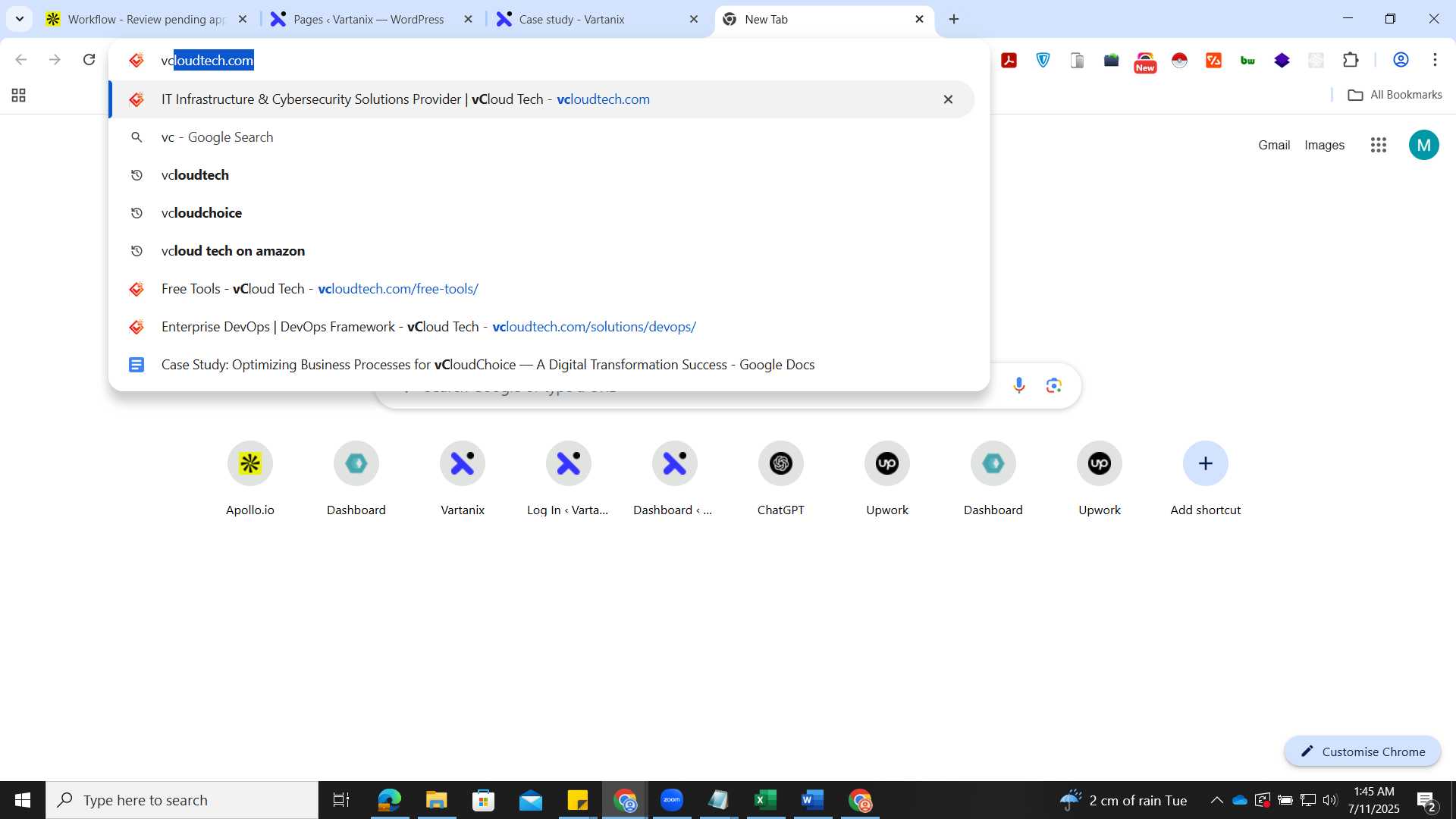Click the Adobe Acrobat extension icon

click(1009, 60)
